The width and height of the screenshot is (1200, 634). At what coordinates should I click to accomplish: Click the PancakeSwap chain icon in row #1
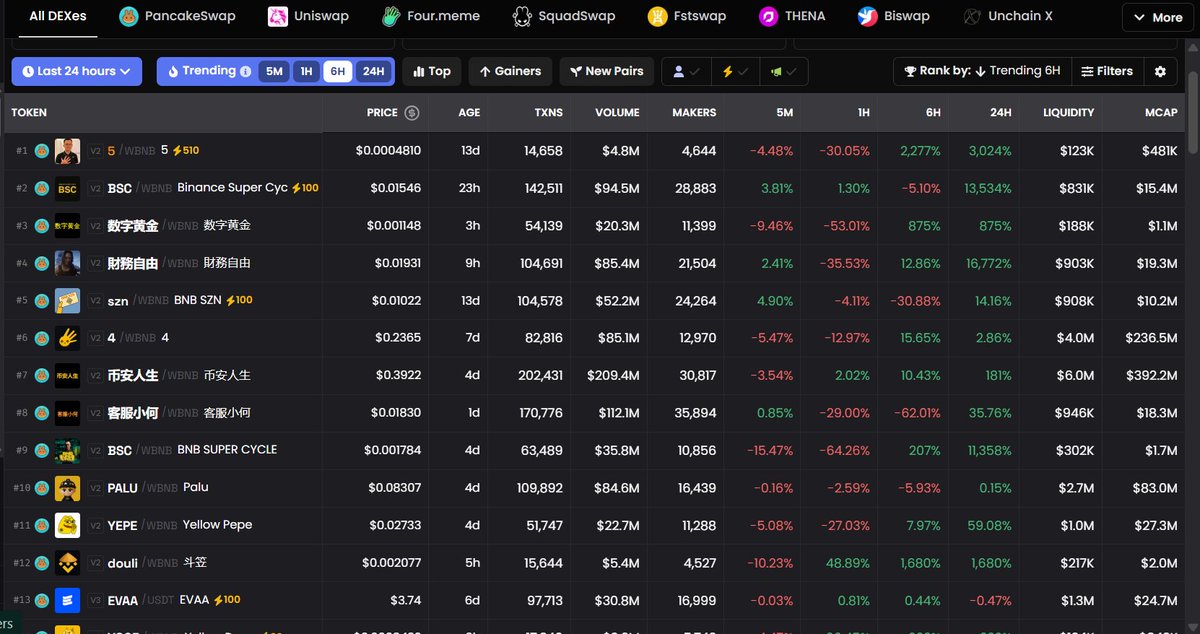click(42, 151)
